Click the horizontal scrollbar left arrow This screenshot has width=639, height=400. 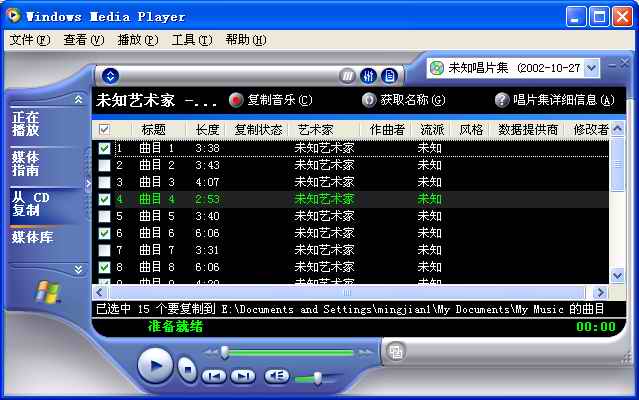[x=100, y=292]
